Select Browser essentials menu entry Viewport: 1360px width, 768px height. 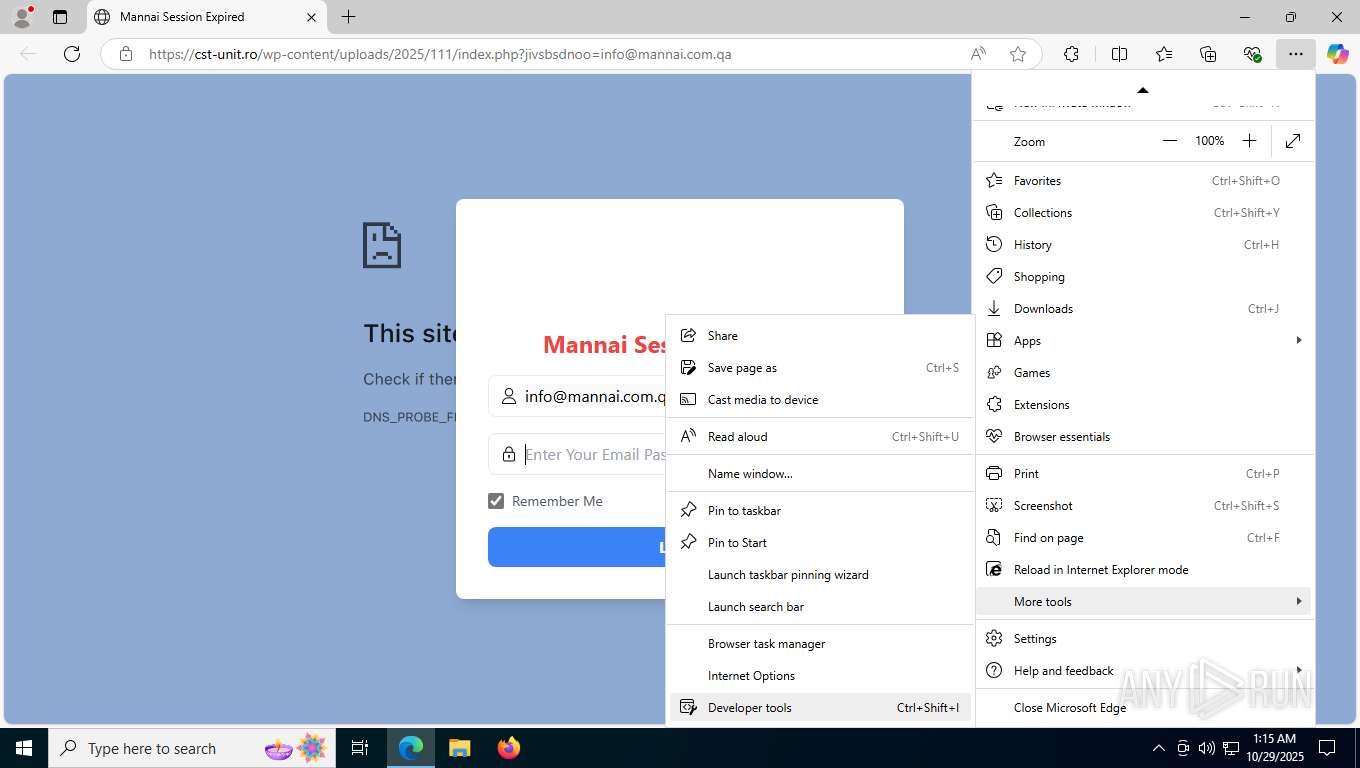pyautogui.click(x=1143, y=437)
